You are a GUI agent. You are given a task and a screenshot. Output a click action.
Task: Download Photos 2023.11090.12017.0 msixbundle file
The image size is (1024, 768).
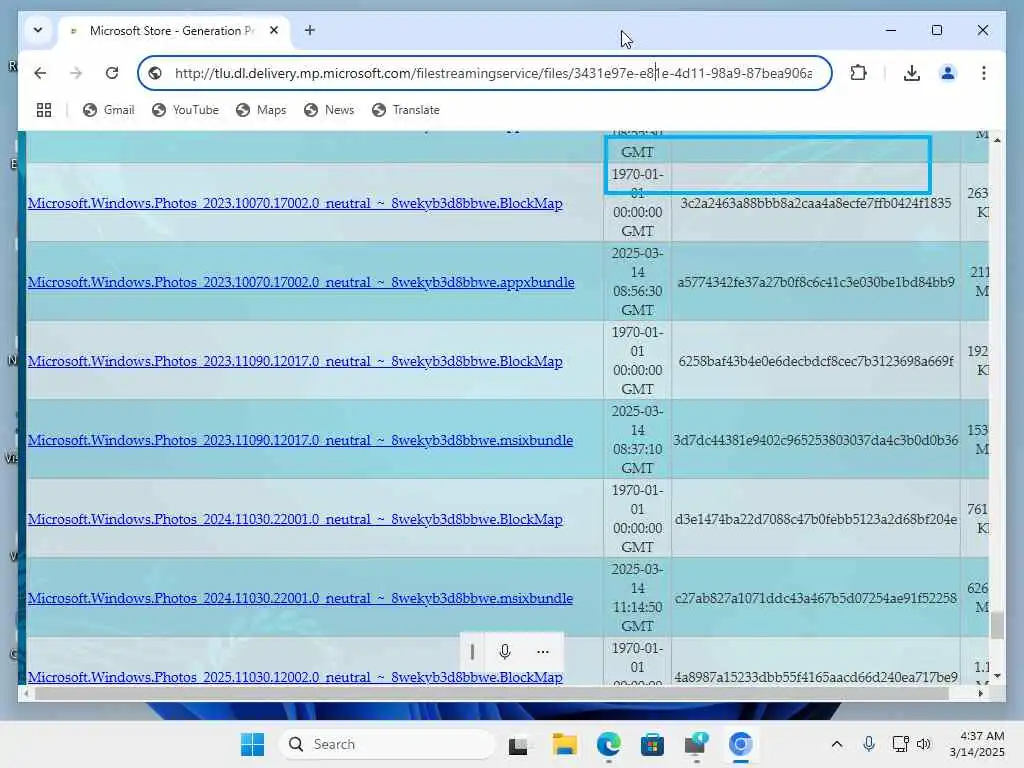point(300,440)
